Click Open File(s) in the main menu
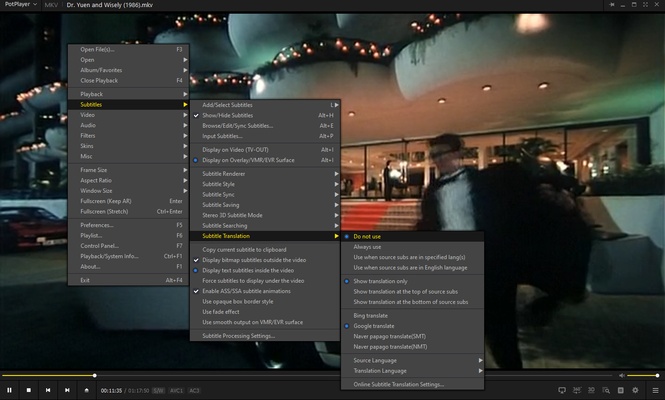665x400 pixels. (x=129, y=49)
